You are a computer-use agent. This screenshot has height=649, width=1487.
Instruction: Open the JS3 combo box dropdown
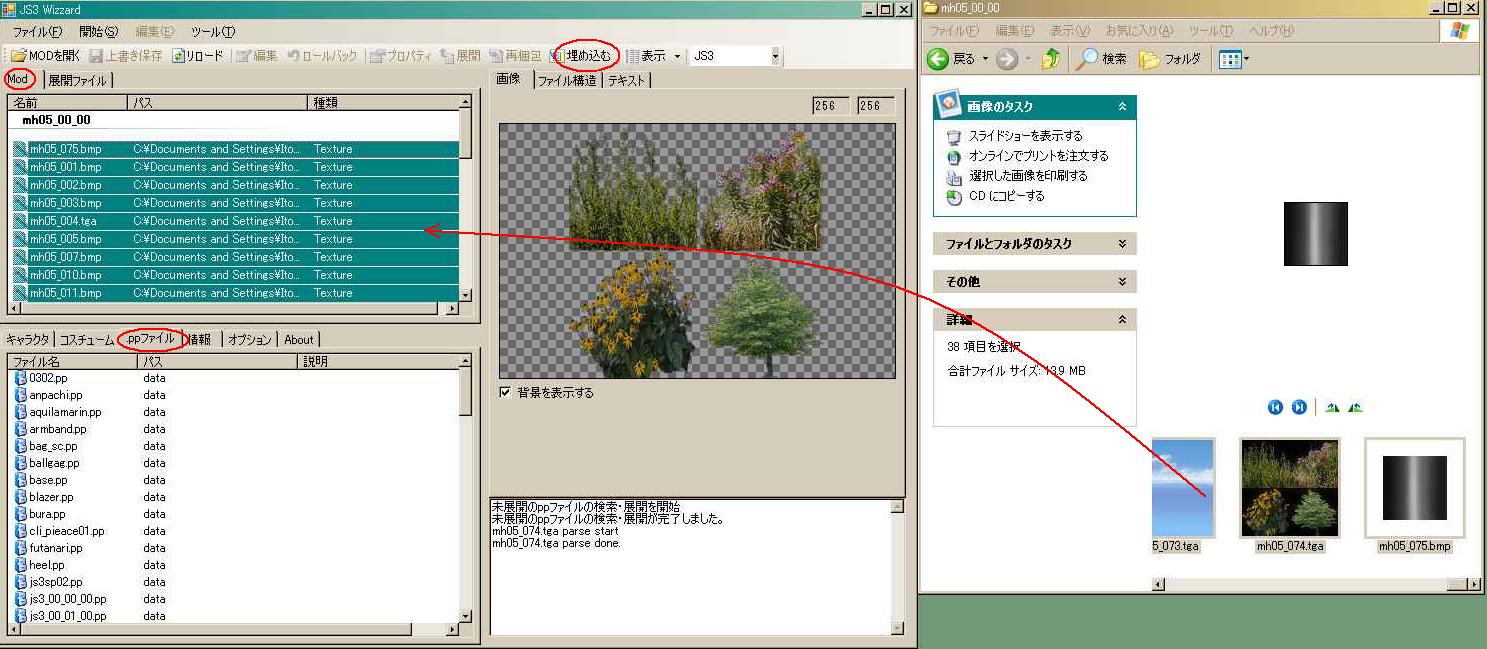[x=775, y=57]
